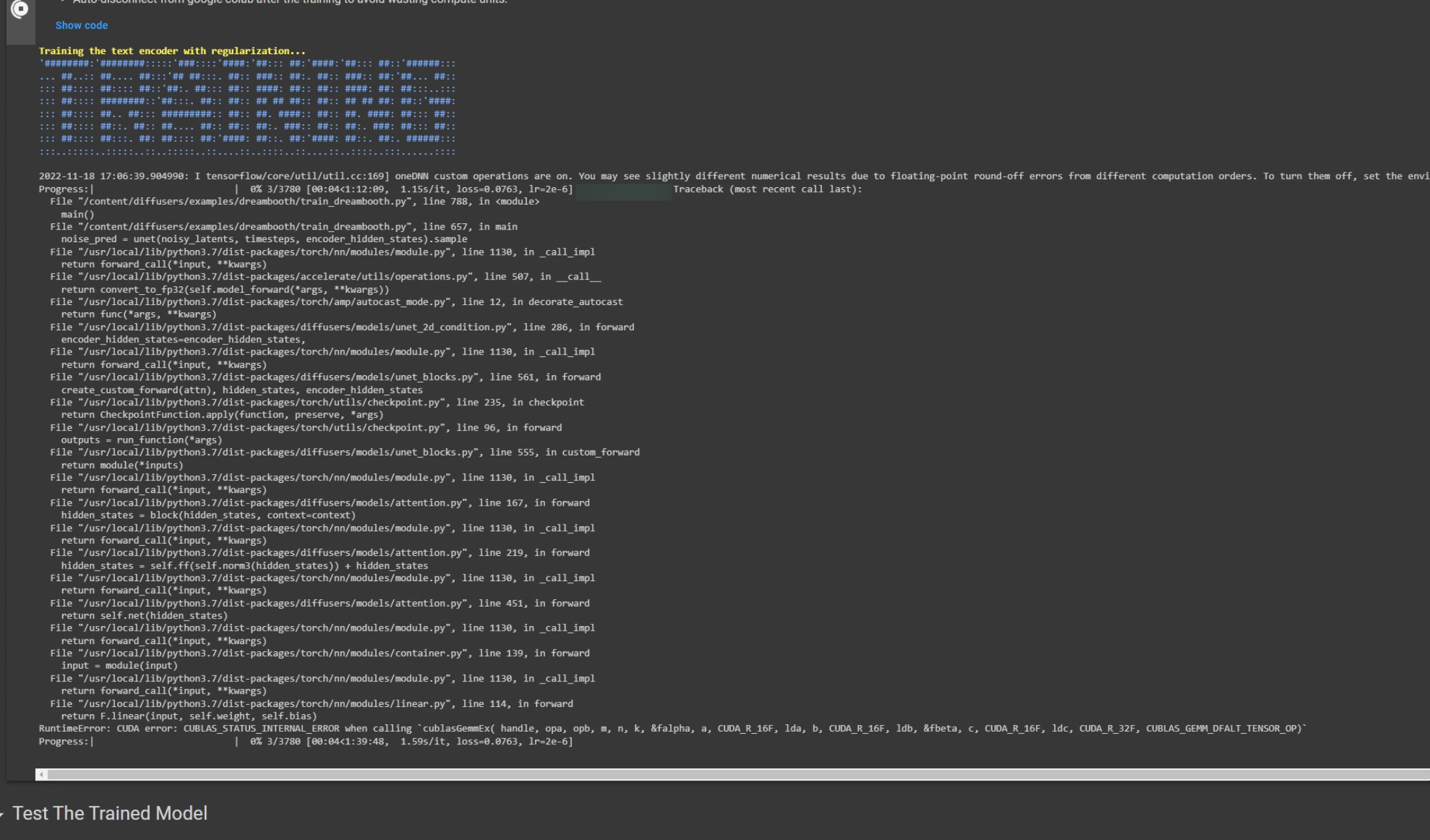Click Show code to reveal the cell source
This screenshot has height=840, width=1430.
82,25
